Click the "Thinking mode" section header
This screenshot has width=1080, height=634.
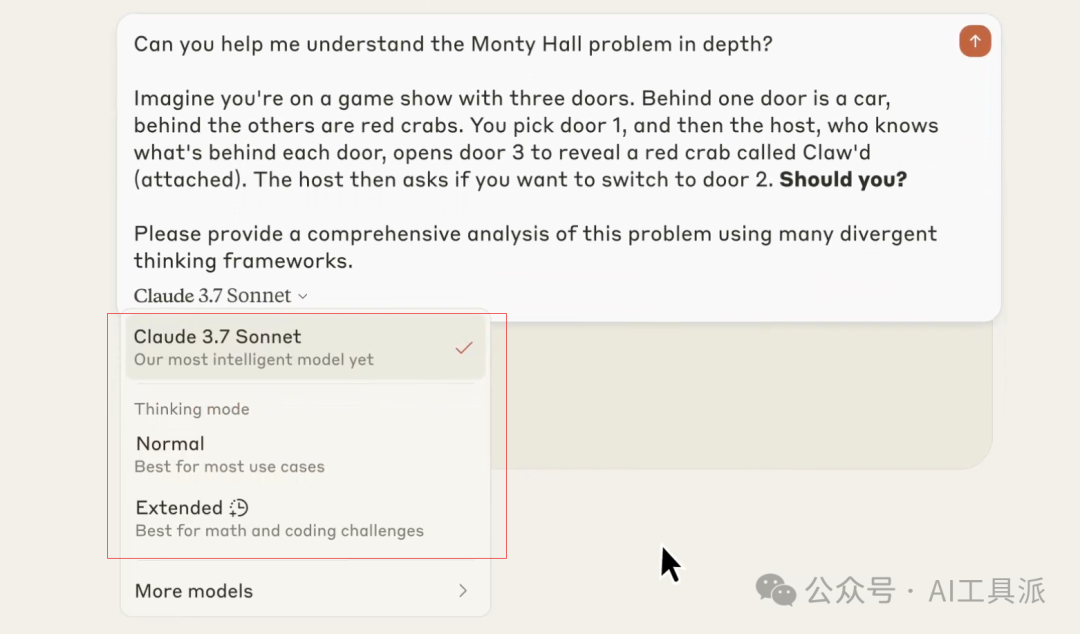192,409
